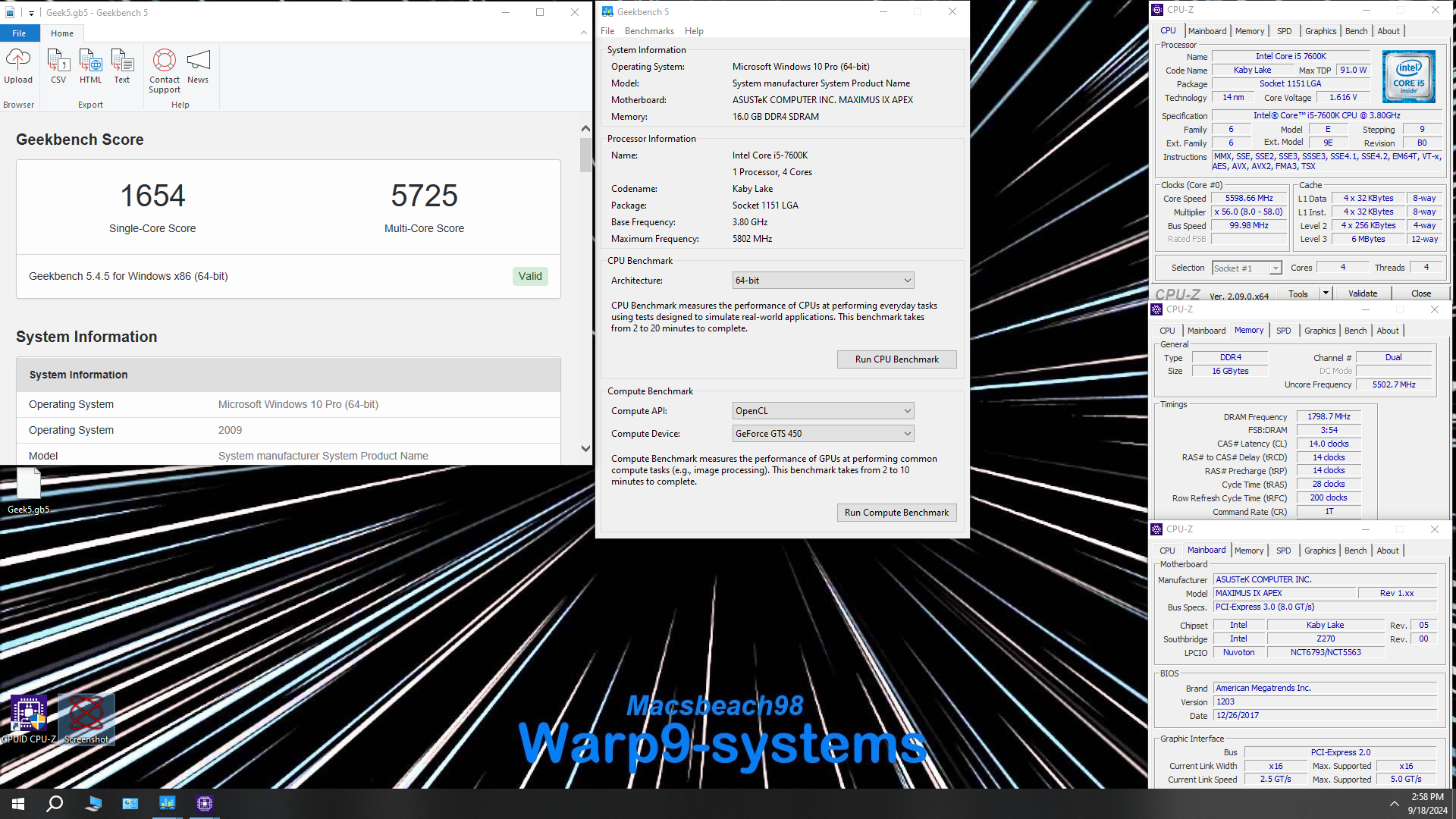Click the green Valid badge
Image resolution: width=1456 pixels, height=819 pixels.
pyautogui.click(x=530, y=276)
